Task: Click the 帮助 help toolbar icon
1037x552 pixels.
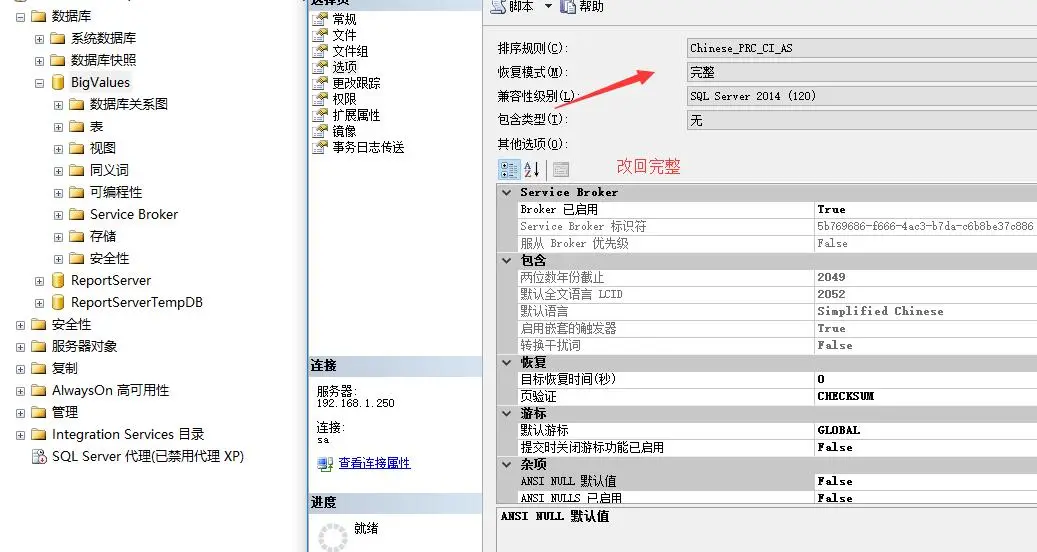Action: click(x=567, y=7)
